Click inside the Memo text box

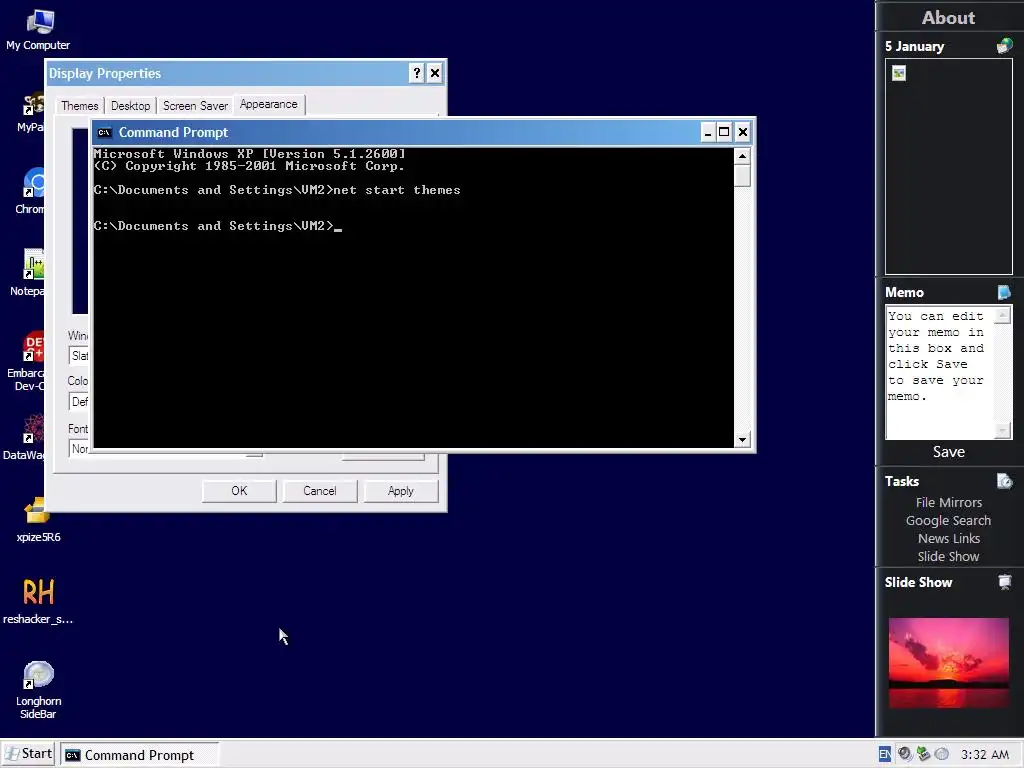940,373
